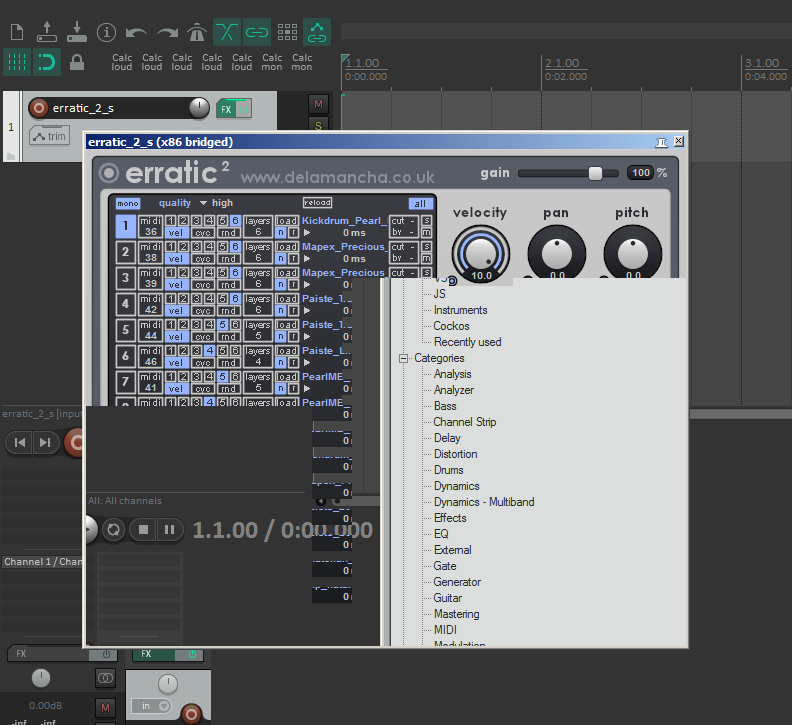
Task: Open FX chain for track erratic_2_s
Action: pos(226,109)
